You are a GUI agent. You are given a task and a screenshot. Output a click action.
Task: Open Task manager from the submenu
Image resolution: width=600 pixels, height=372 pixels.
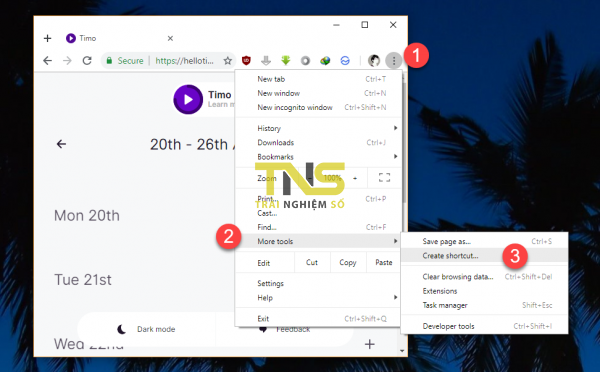[484, 305]
